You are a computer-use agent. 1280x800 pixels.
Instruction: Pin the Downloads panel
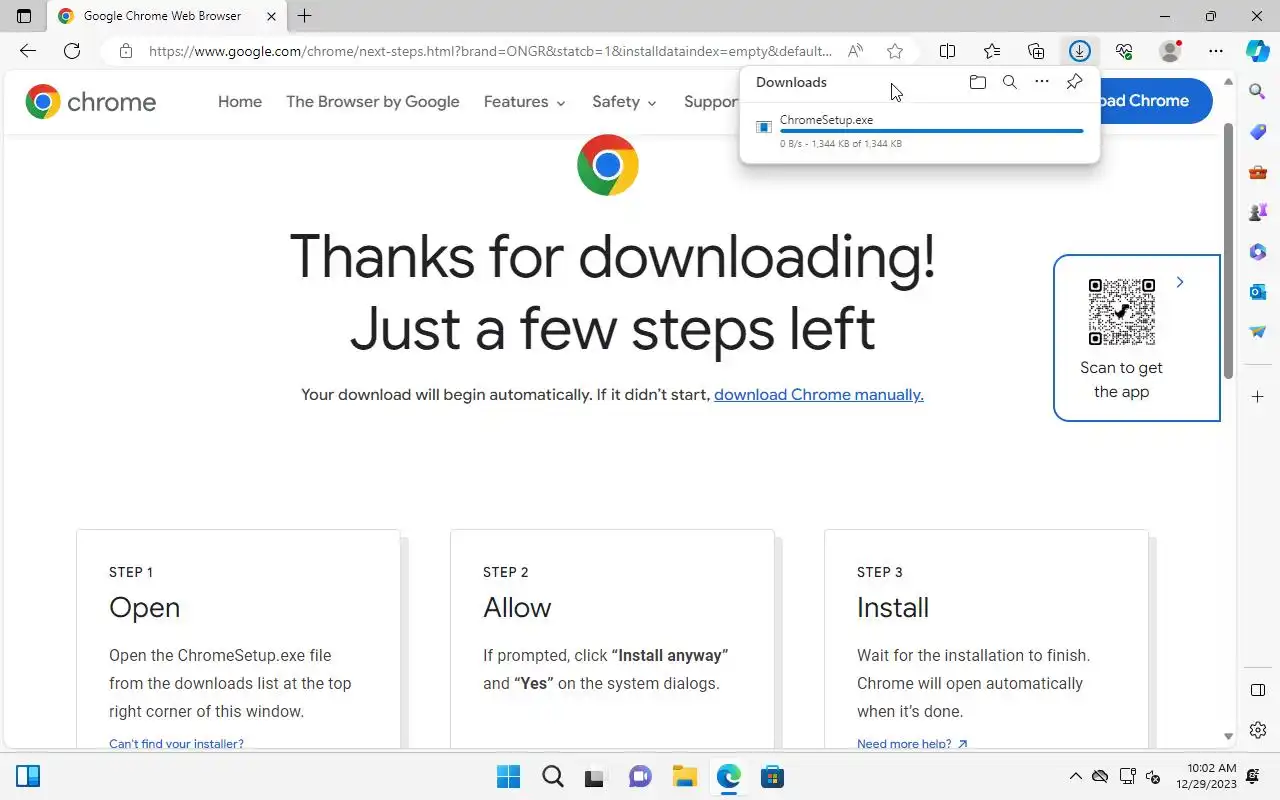click(1074, 82)
